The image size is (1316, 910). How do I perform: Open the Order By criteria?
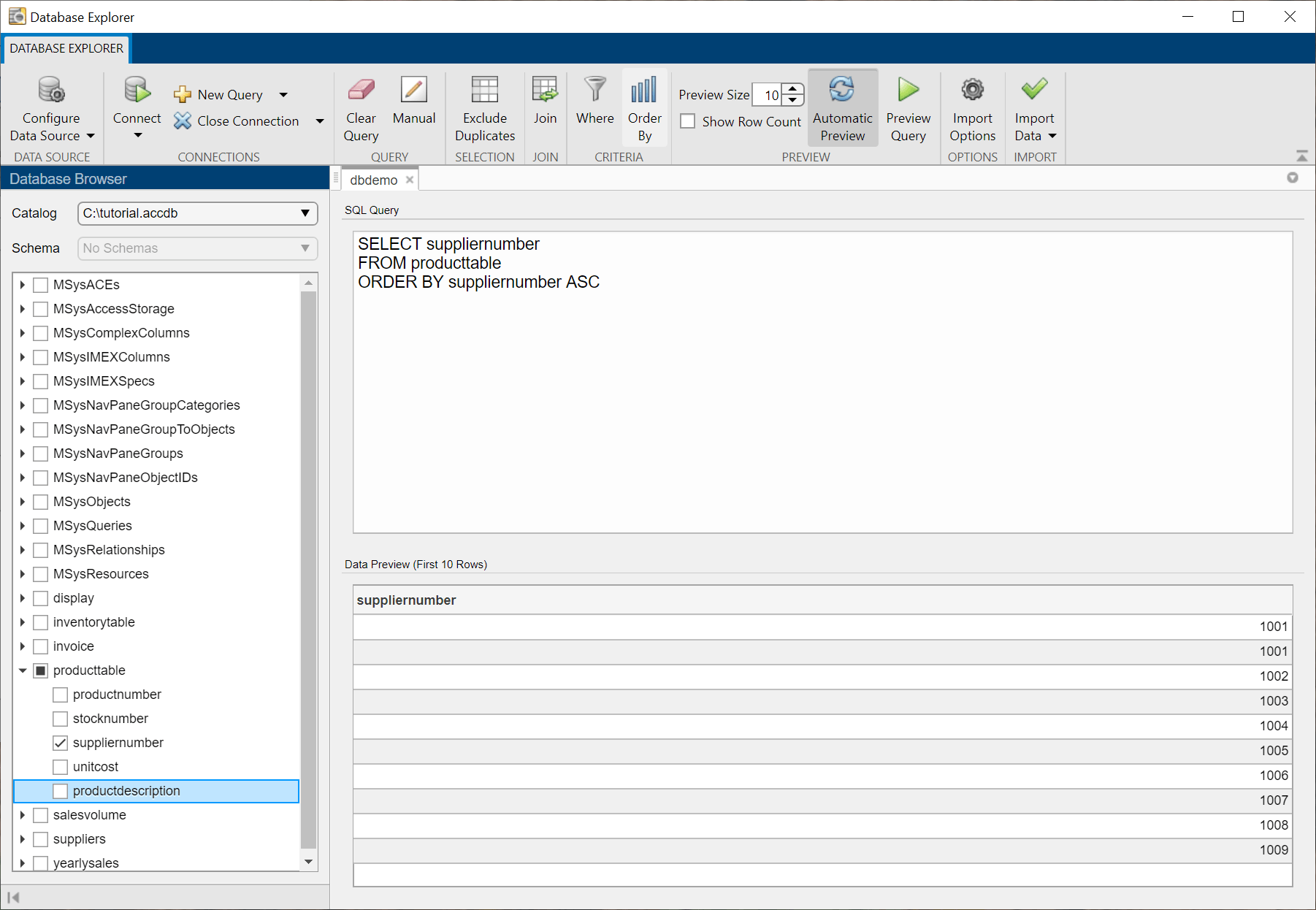pyautogui.click(x=645, y=109)
